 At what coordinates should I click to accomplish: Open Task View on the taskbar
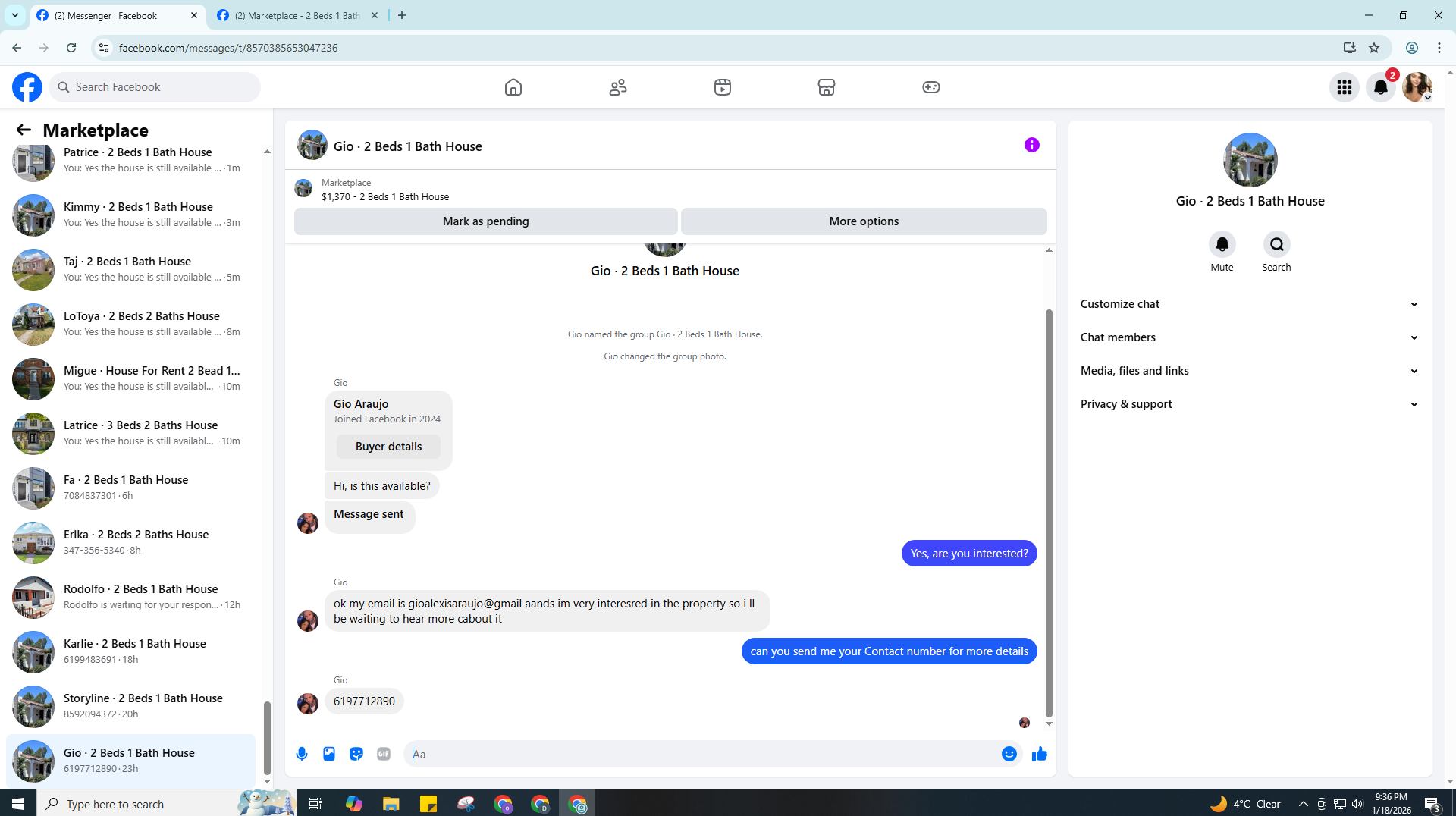(315, 804)
